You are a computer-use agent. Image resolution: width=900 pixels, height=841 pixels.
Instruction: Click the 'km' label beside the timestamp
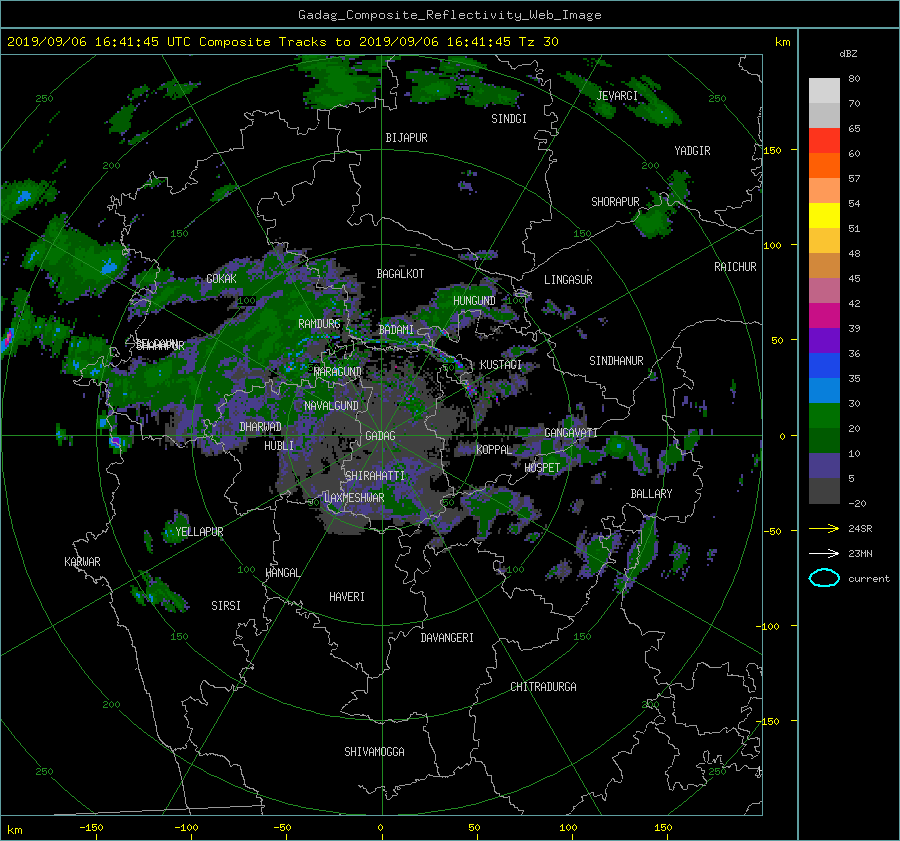pyautogui.click(x=782, y=42)
